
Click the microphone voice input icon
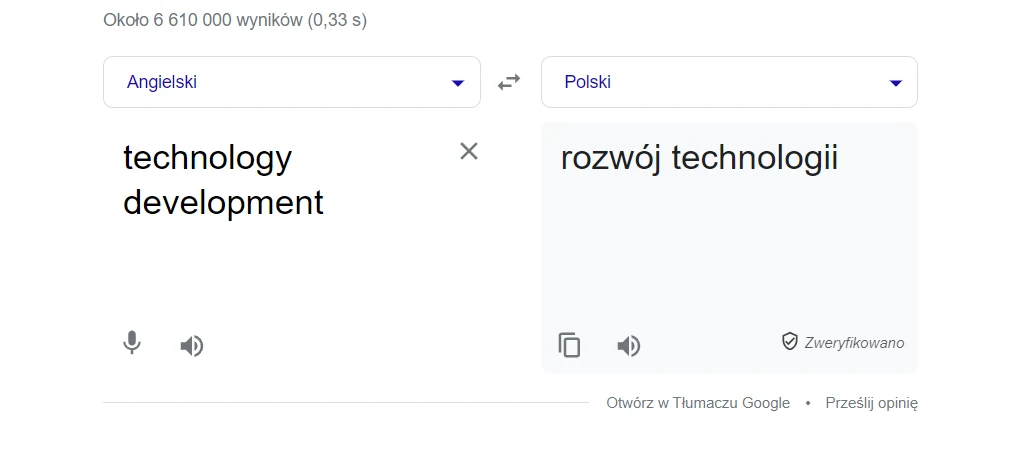click(132, 343)
